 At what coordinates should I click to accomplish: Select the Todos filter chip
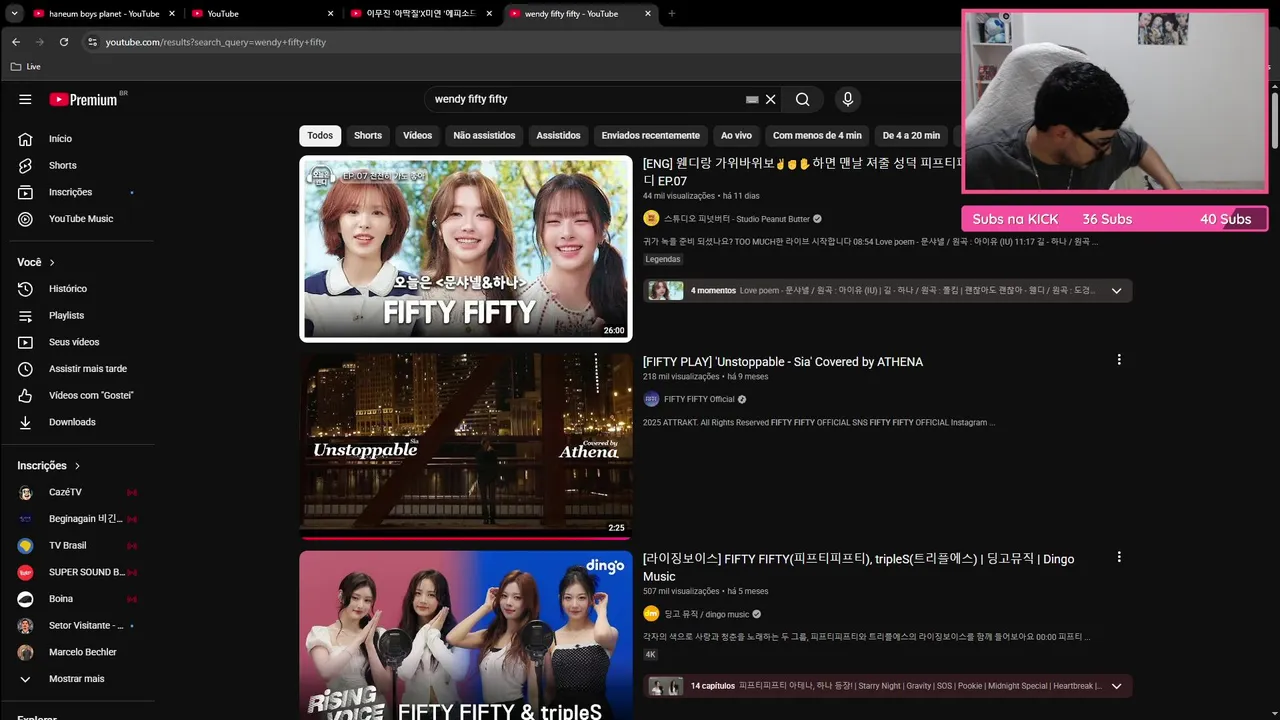click(x=320, y=136)
